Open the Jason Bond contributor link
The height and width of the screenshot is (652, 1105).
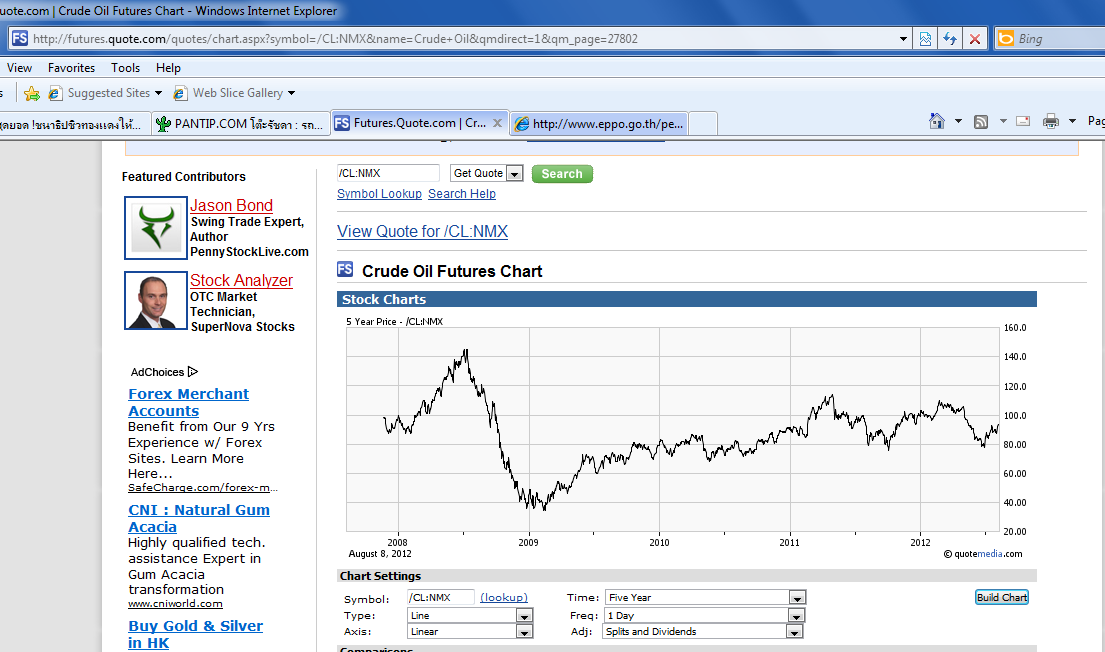click(x=231, y=206)
